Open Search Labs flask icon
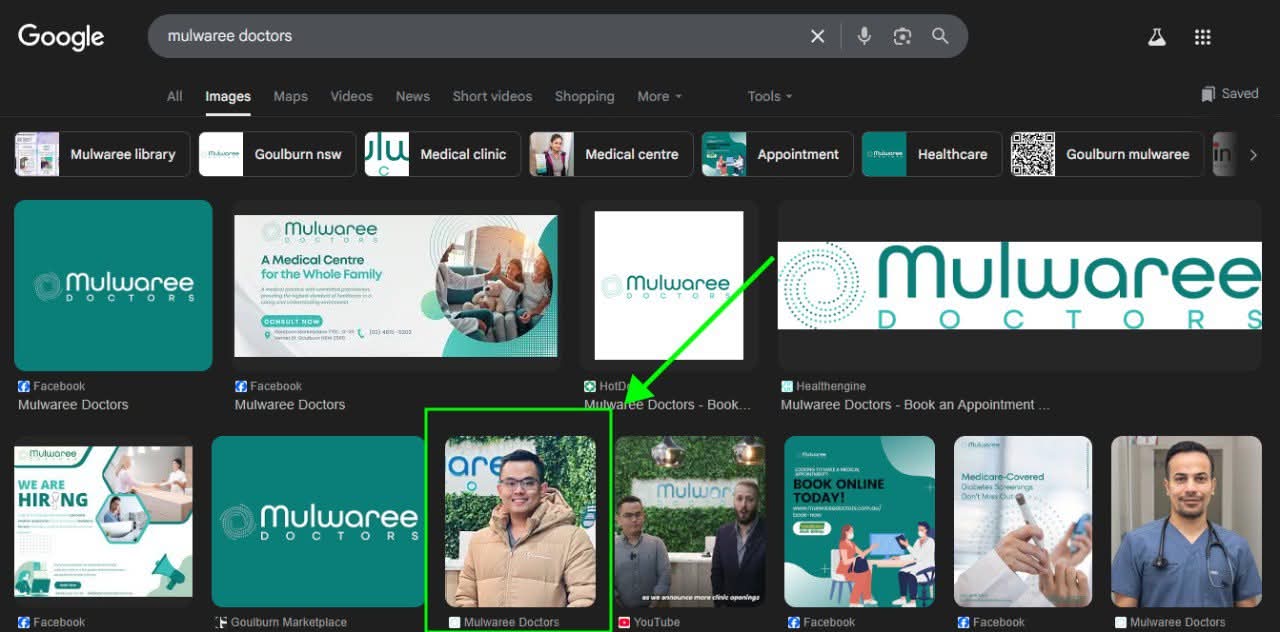 tap(1157, 37)
